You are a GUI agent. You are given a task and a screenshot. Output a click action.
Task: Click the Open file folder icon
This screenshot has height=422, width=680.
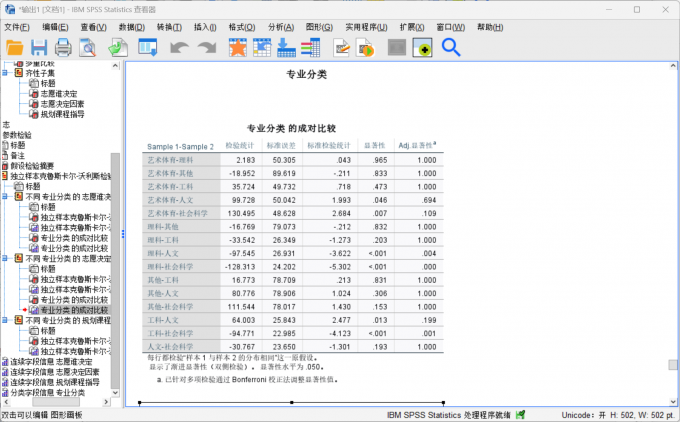[x=14, y=47]
